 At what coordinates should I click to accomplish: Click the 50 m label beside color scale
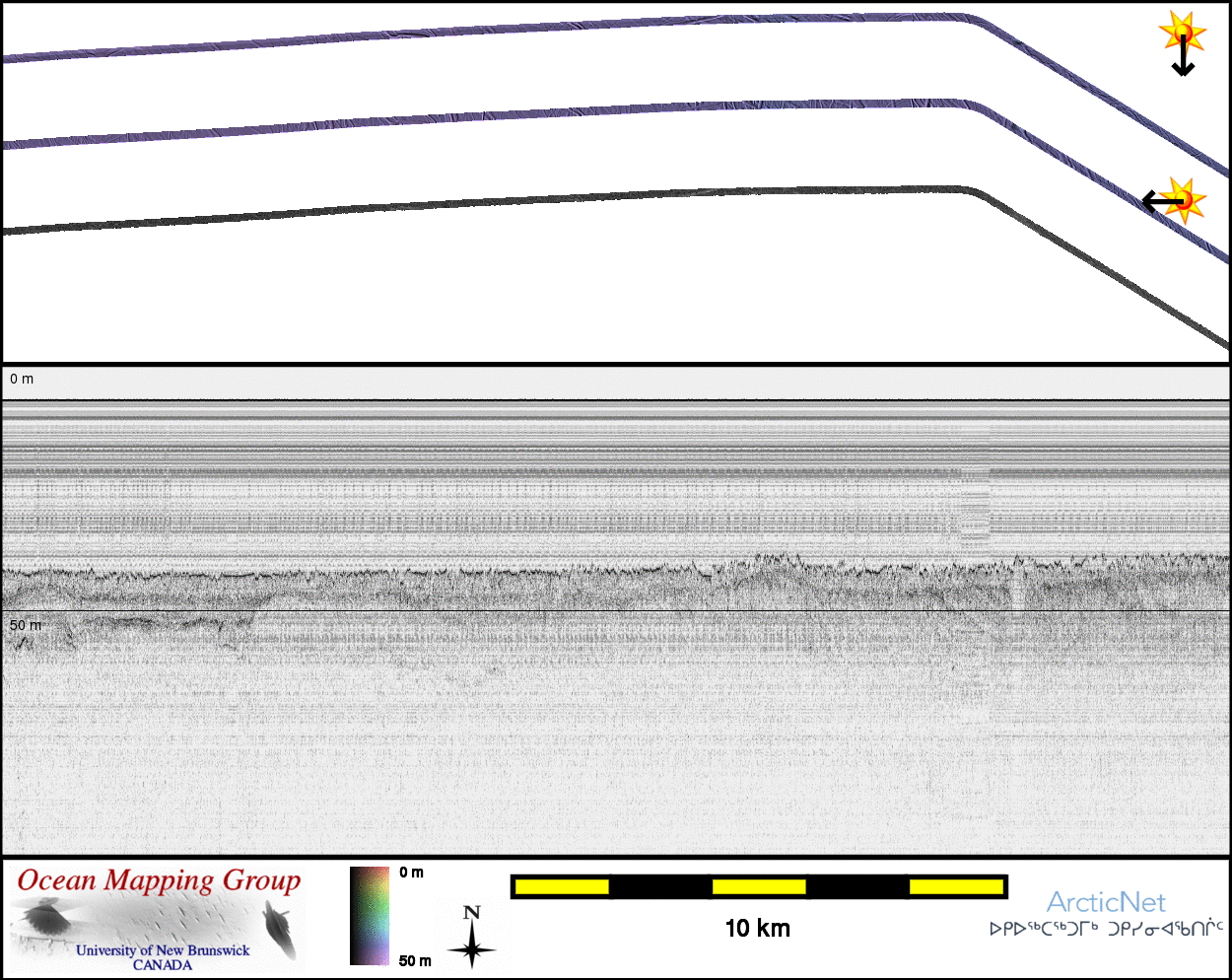415,960
